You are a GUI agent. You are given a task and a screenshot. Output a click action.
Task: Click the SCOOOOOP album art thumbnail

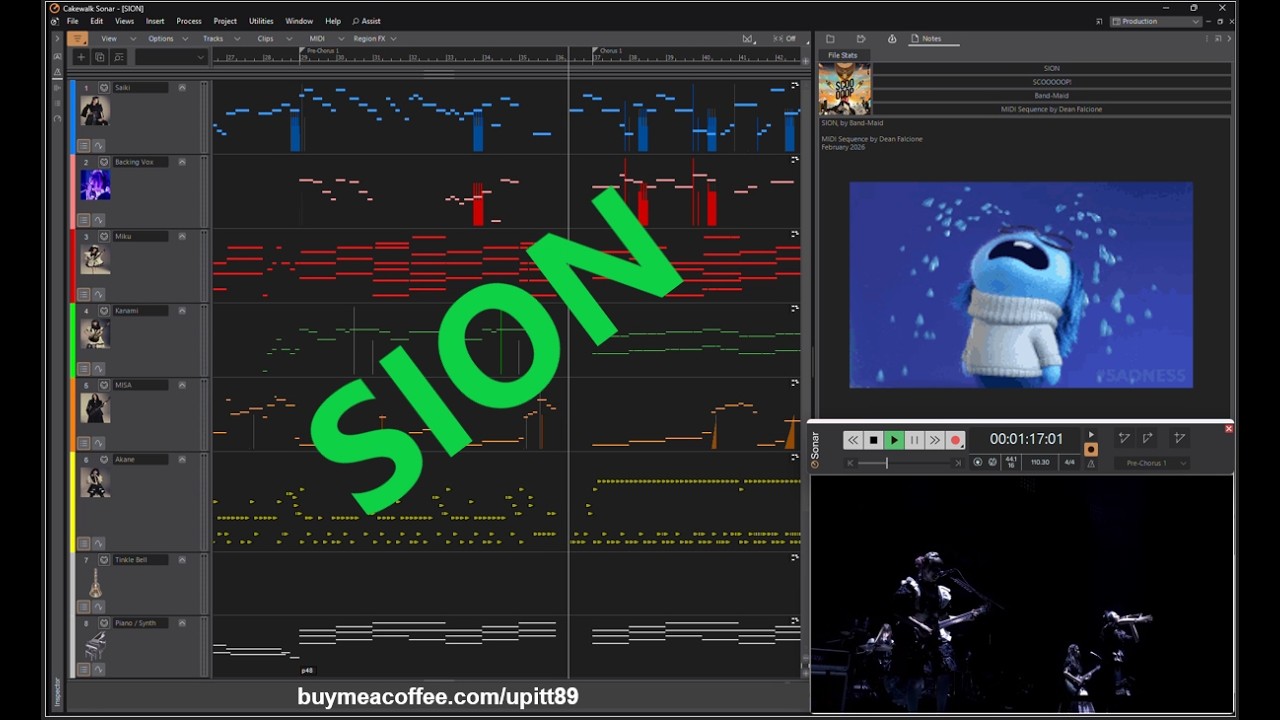(845, 89)
